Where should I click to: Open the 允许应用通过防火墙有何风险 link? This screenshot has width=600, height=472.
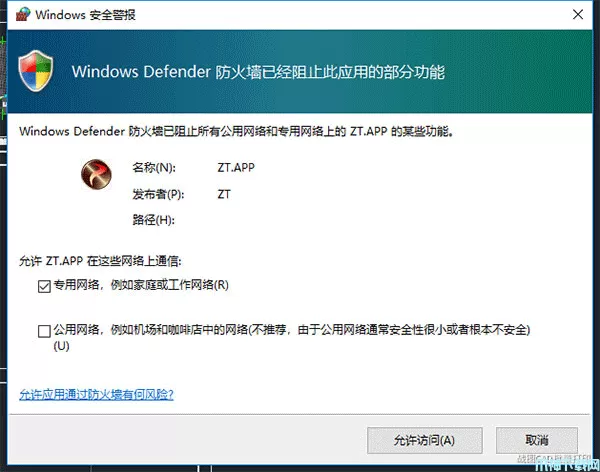pyautogui.click(x=96, y=394)
